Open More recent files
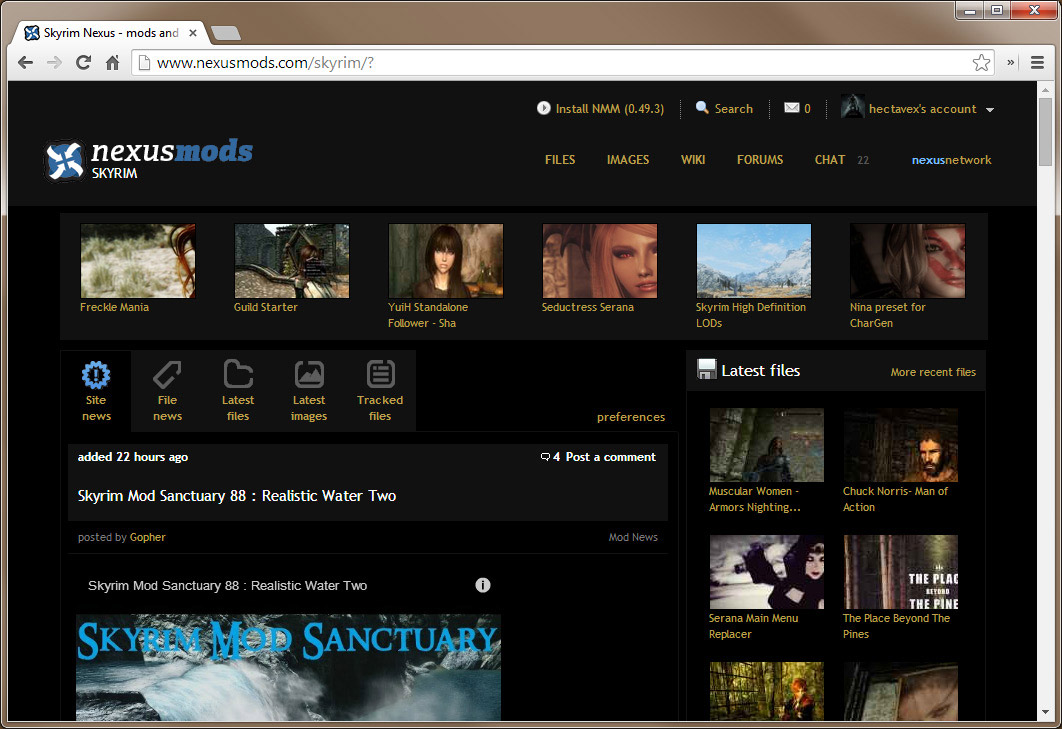1062x729 pixels. click(x=933, y=371)
